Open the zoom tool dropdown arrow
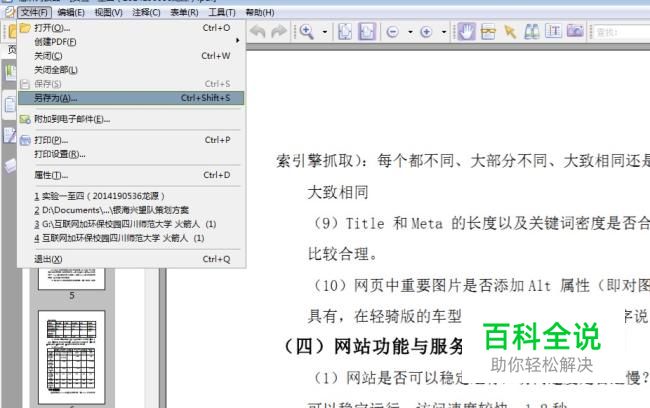Image resolution: width=650 pixels, height=408 pixels. (x=325, y=32)
